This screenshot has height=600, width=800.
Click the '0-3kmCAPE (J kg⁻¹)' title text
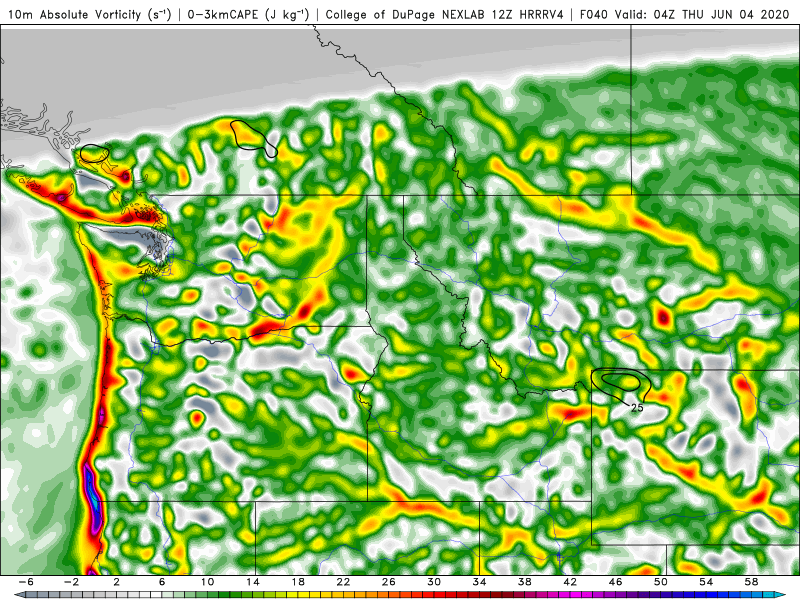(x=248, y=14)
